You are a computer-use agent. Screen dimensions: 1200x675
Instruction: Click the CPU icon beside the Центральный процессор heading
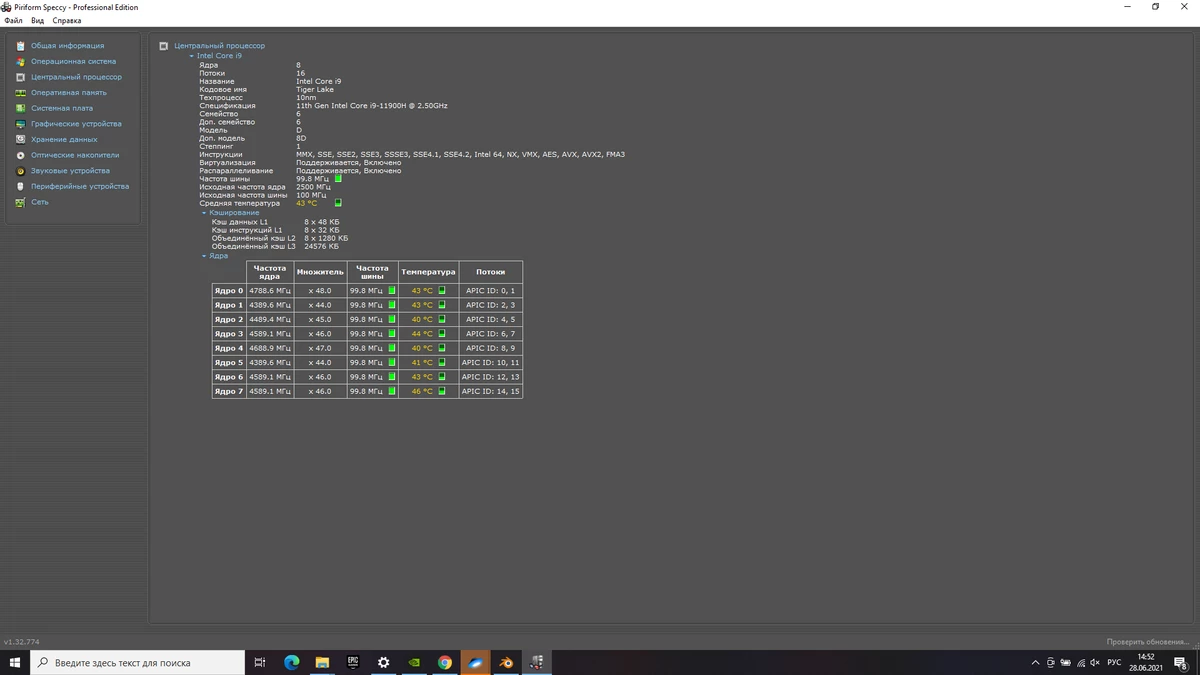pos(165,46)
